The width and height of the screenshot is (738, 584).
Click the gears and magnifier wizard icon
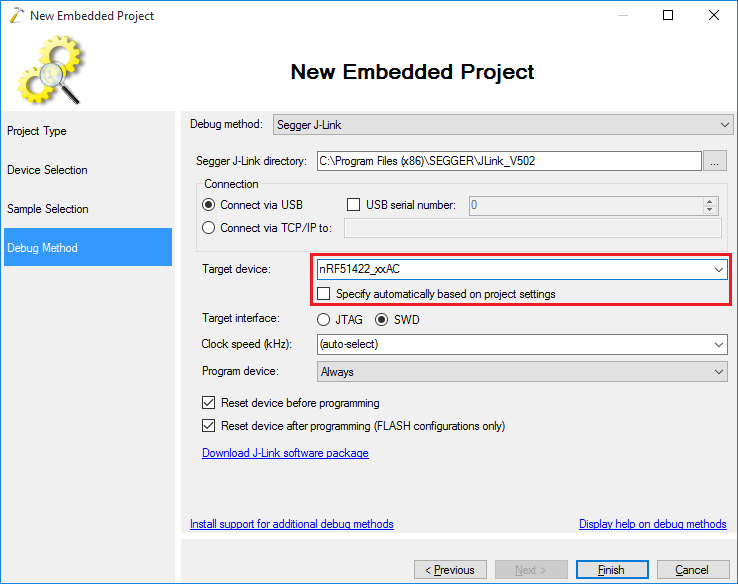[x=51, y=70]
